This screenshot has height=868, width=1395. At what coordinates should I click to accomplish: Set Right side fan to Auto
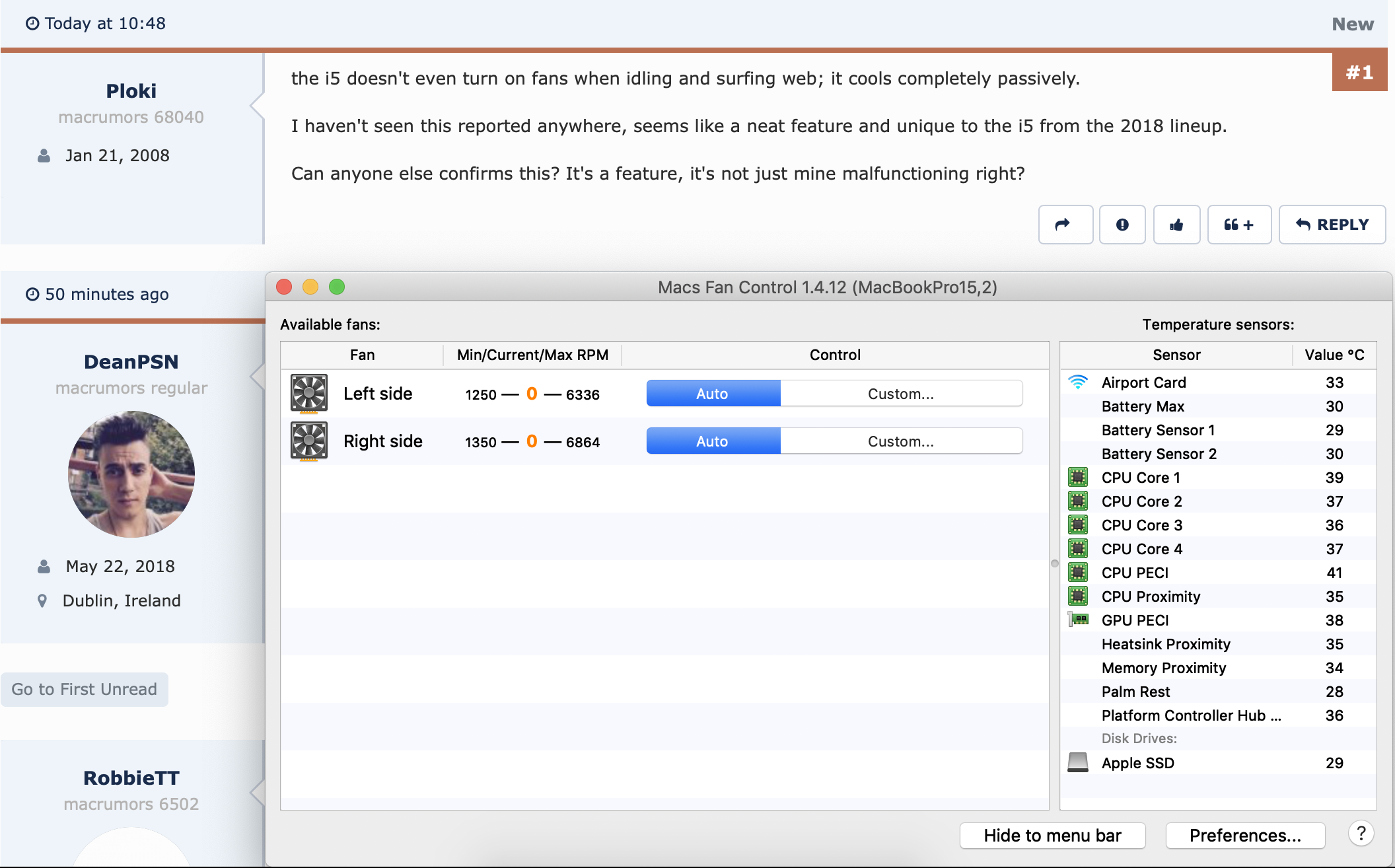point(713,441)
